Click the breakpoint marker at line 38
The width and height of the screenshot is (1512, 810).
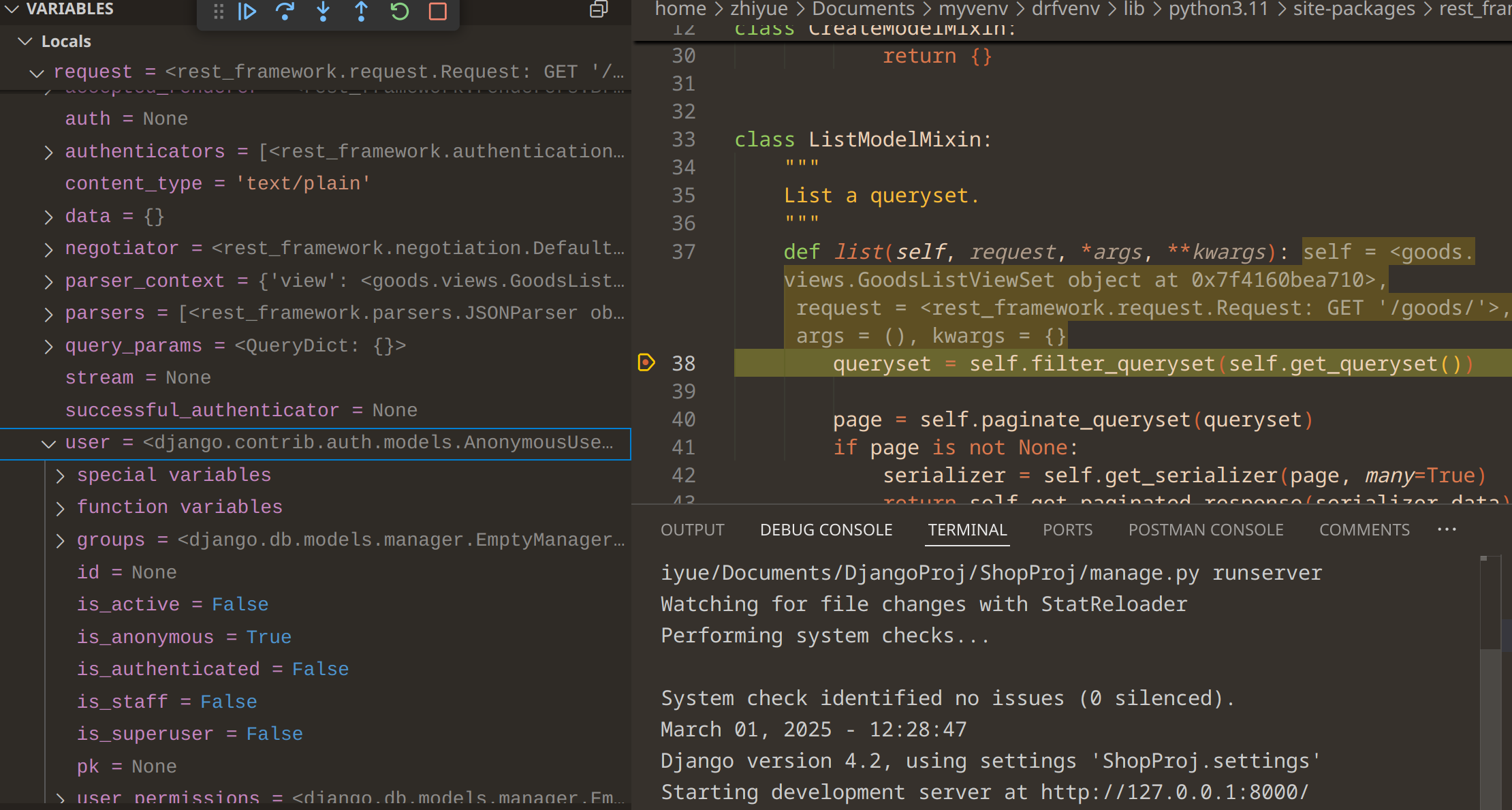(646, 362)
